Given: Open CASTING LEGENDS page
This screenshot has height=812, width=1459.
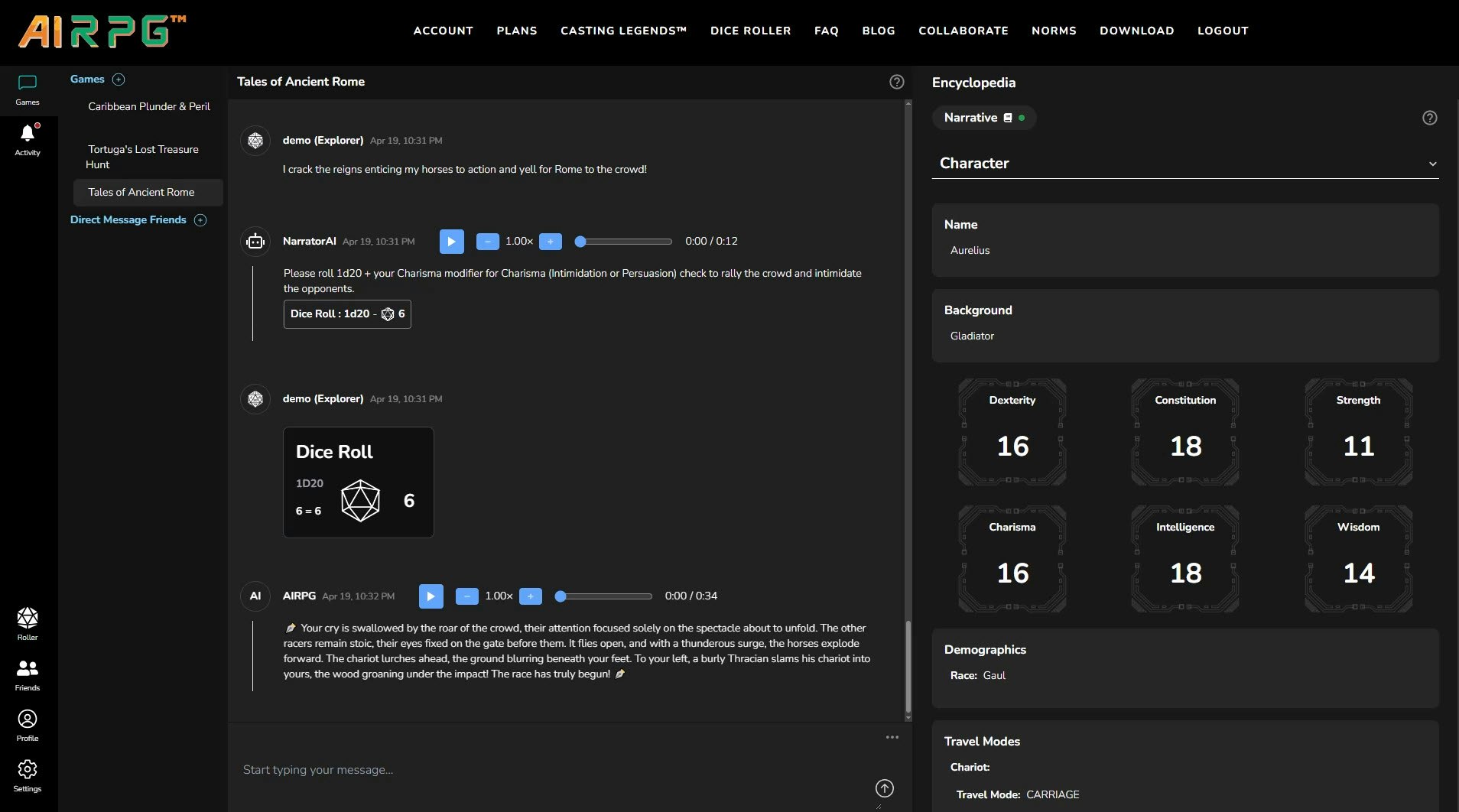Looking at the screenshot, I should click(x=624, y=31).
